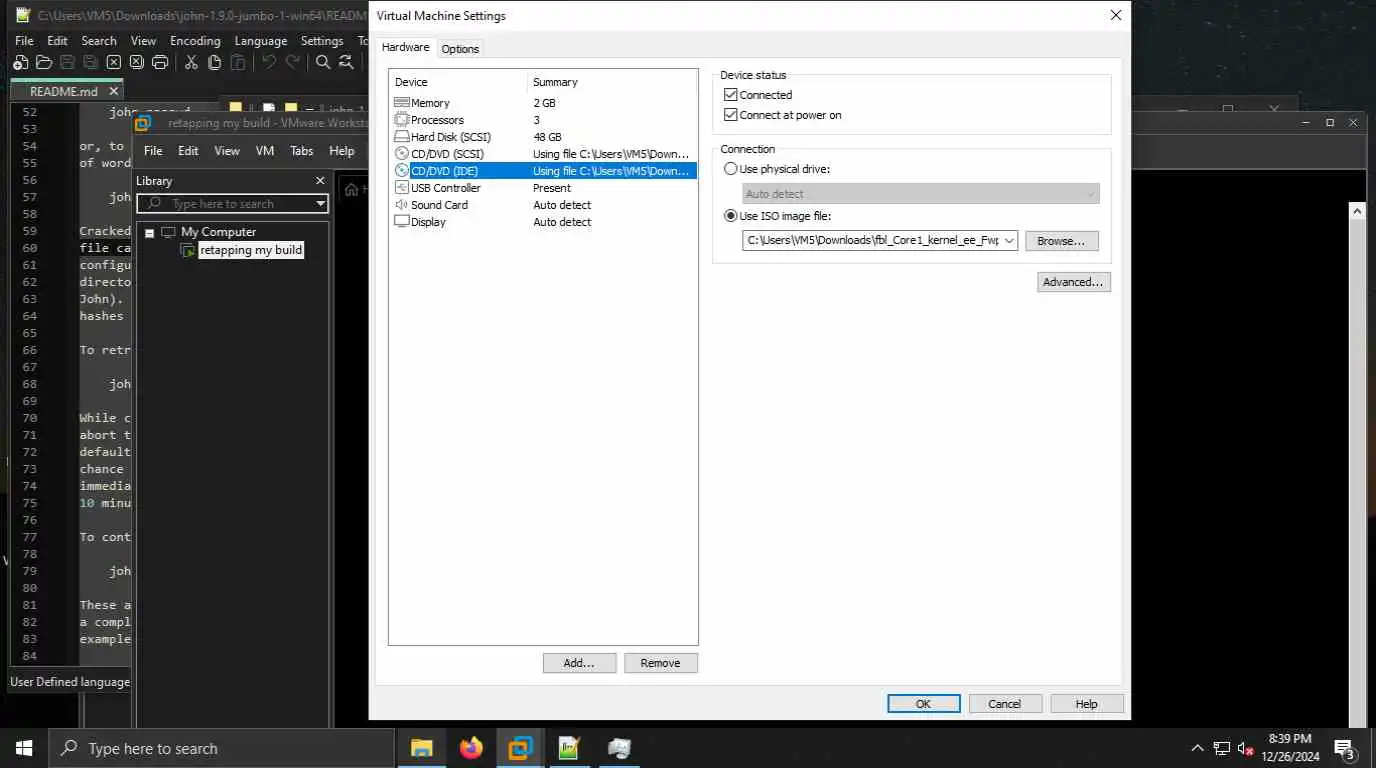
Task: Click the Windows Start button
Action: click(24, 748)
